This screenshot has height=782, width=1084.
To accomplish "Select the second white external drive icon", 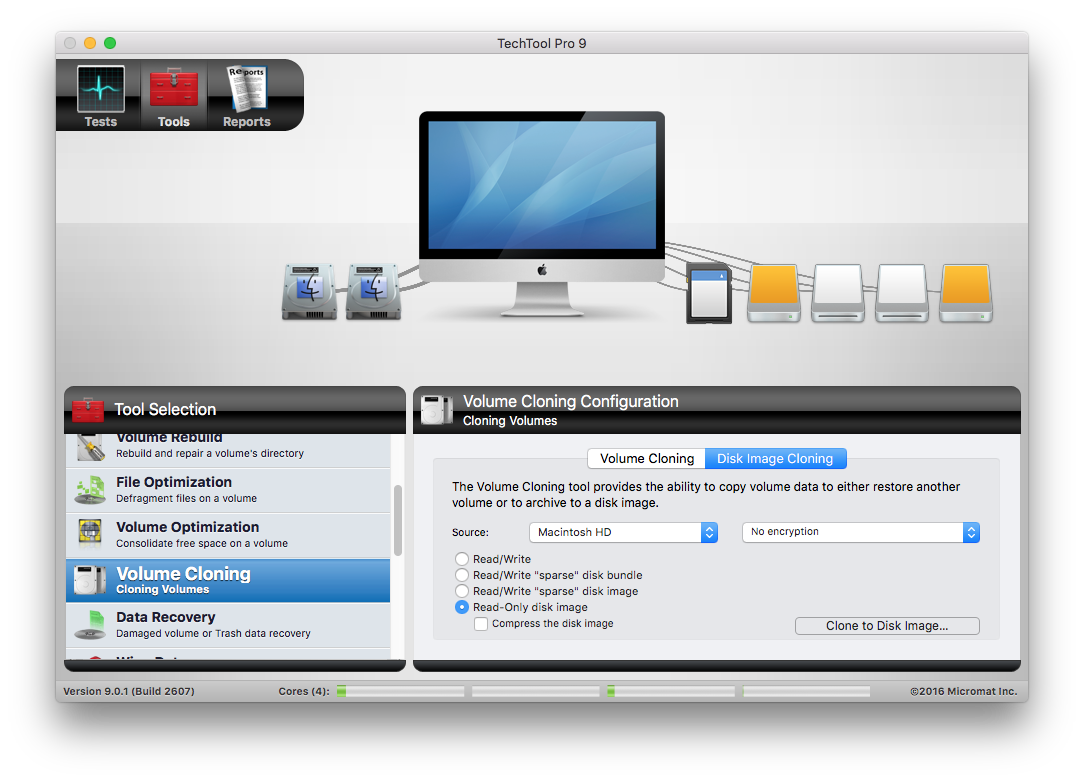I will tap(901, 293).
